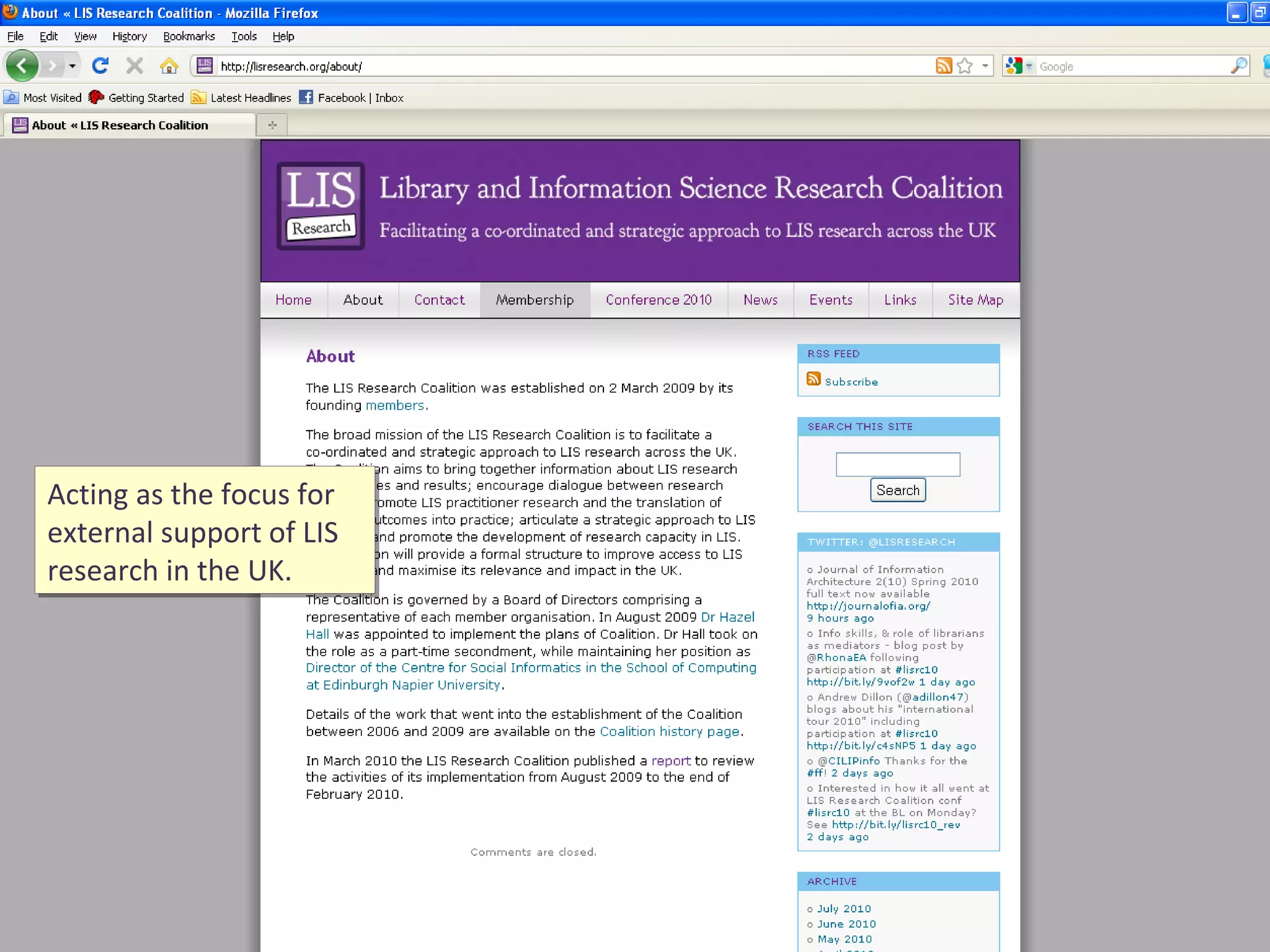Click the magnifier search icon in the Google box
This screenshot has height=952, width=1270.
click(x=1238, y=66)
